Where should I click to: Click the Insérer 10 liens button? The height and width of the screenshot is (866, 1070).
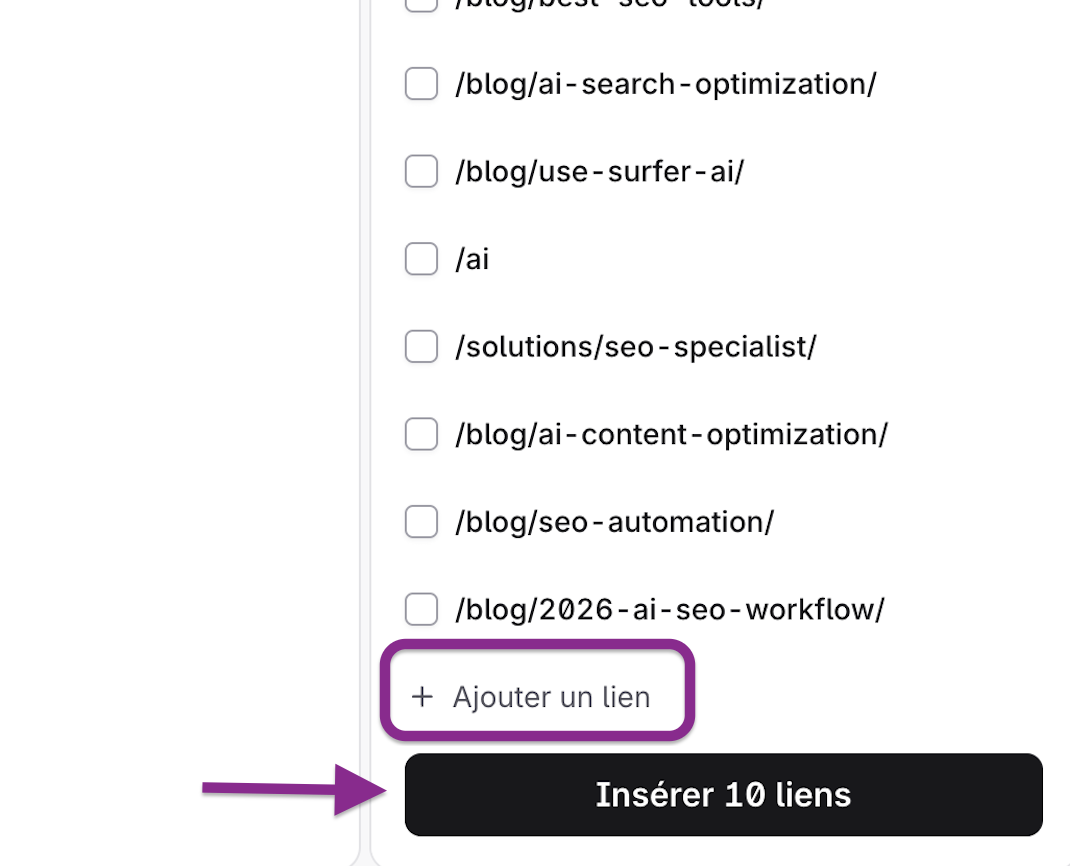click(x=723, y=794)
